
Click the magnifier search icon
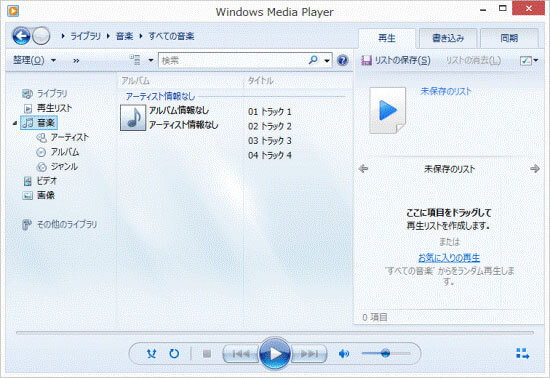tap(313, 60)
